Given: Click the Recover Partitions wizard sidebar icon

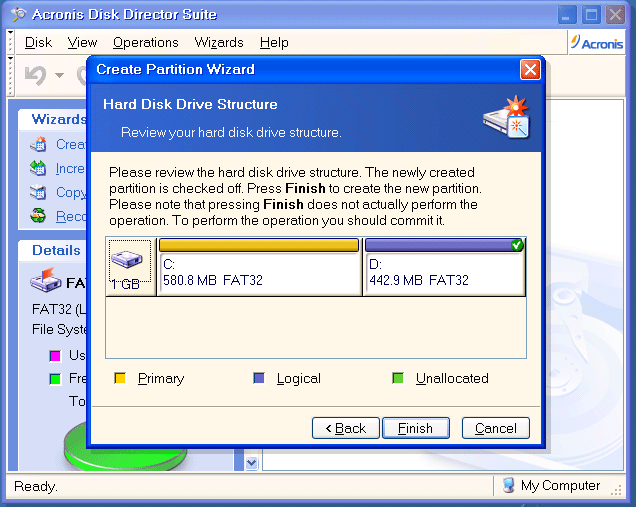Looking at the screenshot, I should click(x=39, y=216).
